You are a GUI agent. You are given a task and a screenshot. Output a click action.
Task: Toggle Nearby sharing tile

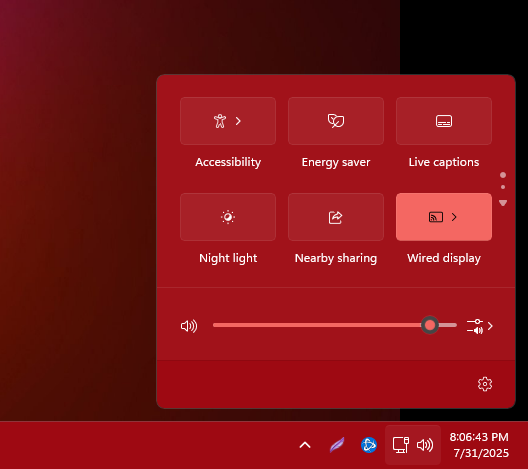tap(336, 217)
